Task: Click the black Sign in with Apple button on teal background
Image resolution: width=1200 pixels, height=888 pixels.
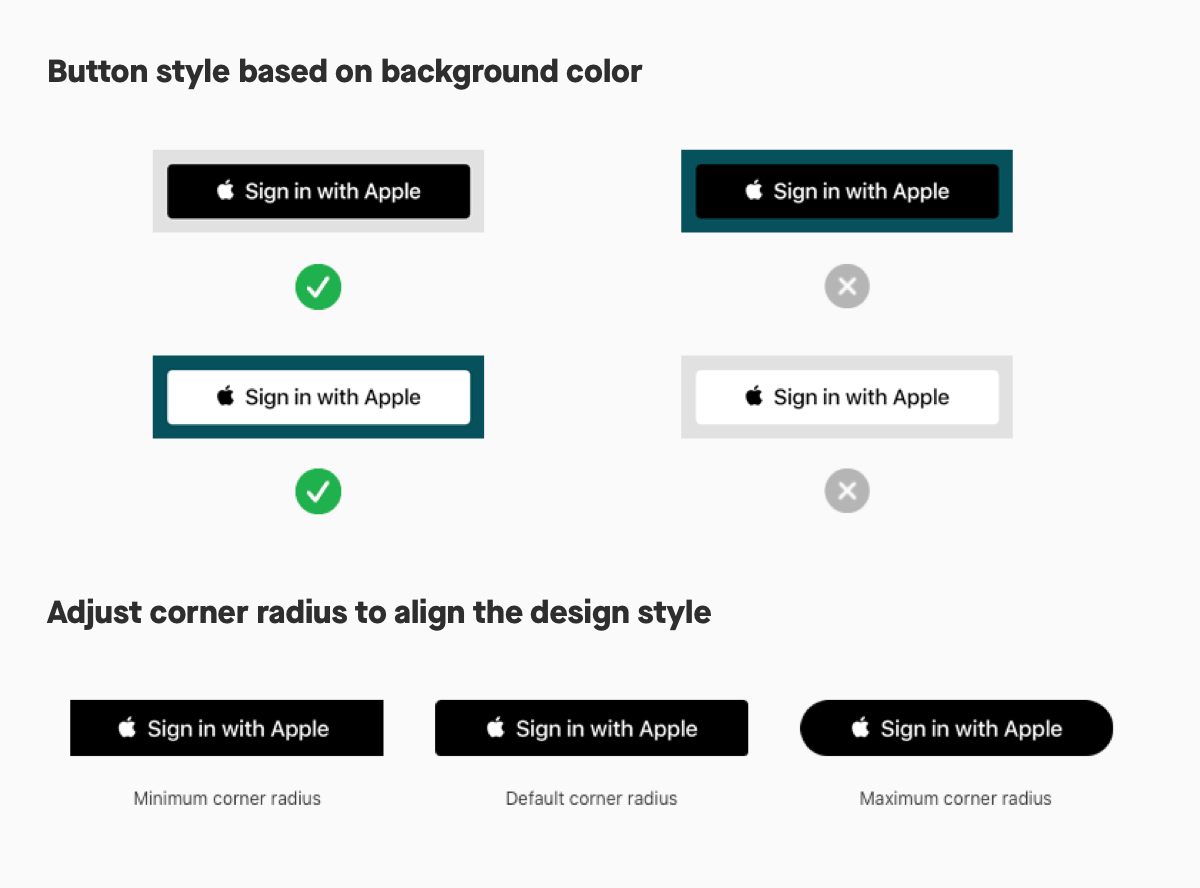Action: pyautogui.click(x=847, y=191)
